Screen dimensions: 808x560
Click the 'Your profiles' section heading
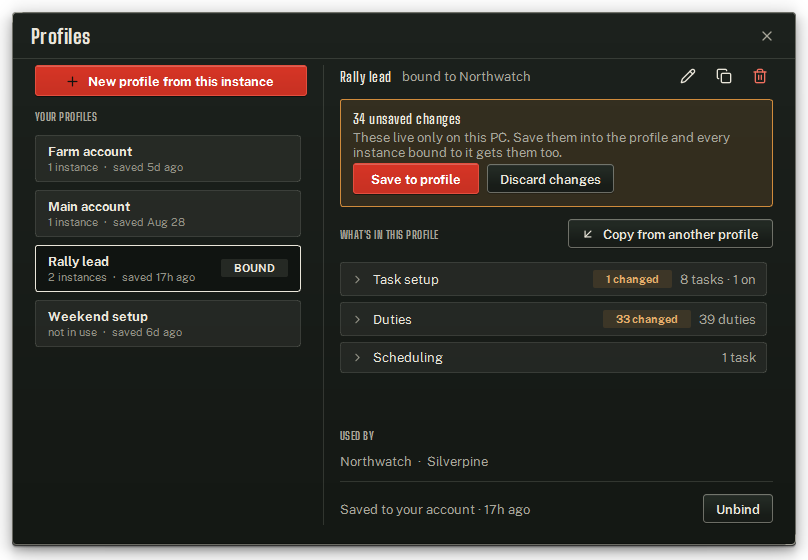[x=66, y=117]
